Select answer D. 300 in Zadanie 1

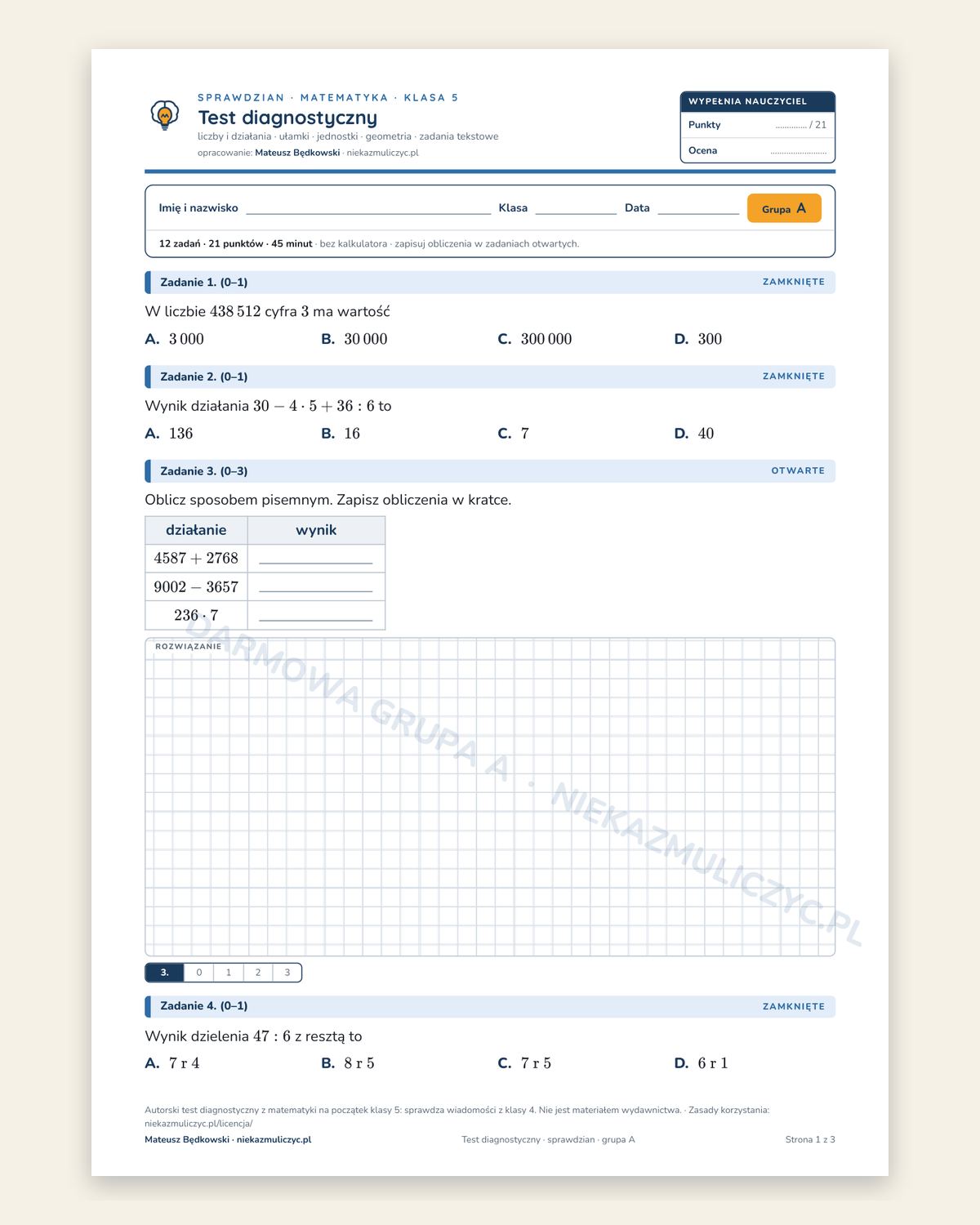[698, 339]
